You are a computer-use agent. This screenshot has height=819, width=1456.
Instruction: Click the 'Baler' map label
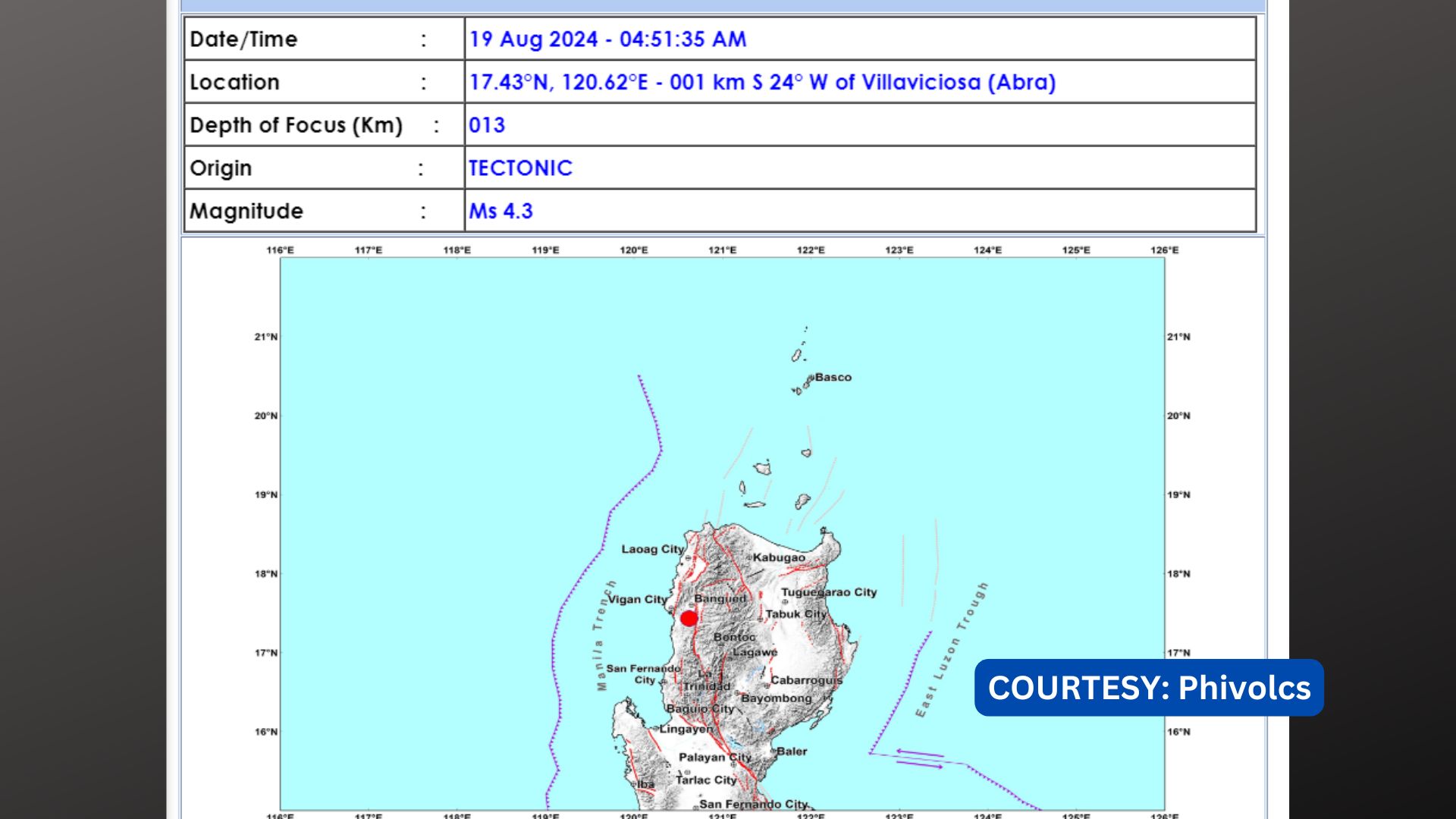(792, 752)
